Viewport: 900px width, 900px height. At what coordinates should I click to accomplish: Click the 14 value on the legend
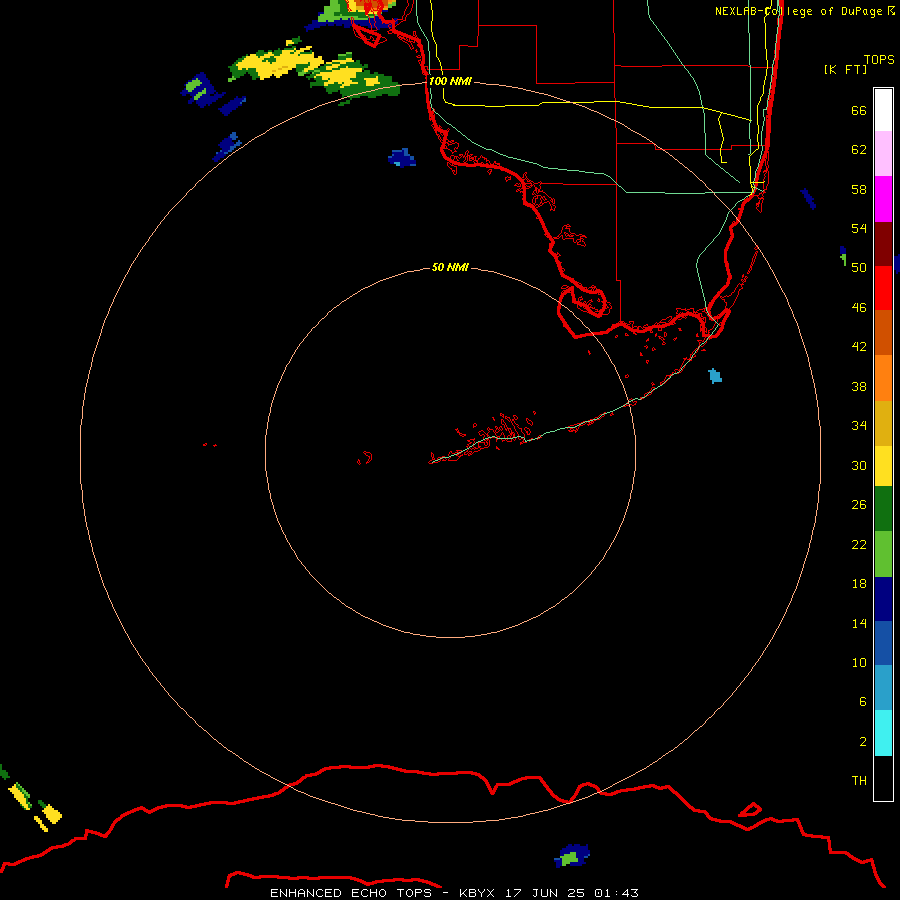click(859, 623)
